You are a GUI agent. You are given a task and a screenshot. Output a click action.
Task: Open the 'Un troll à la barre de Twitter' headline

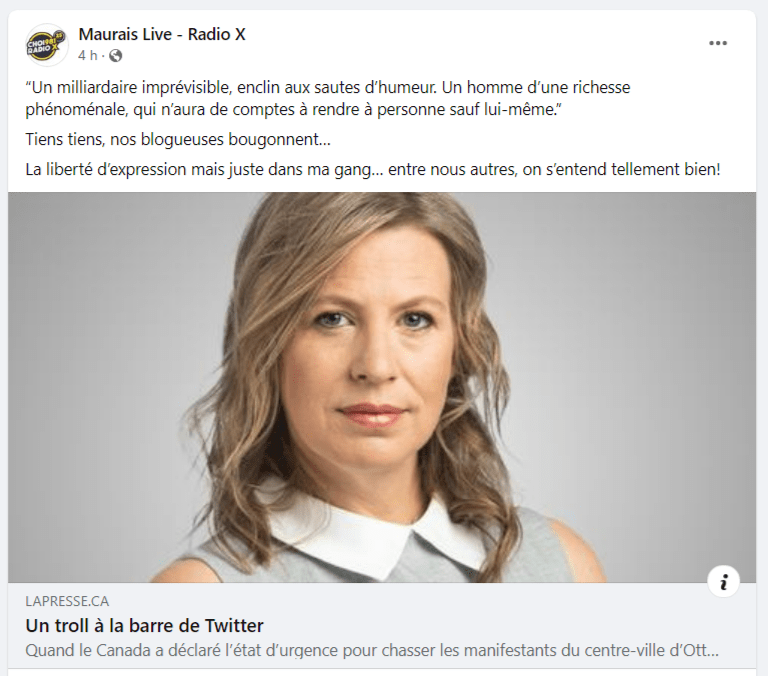[144, 626]
